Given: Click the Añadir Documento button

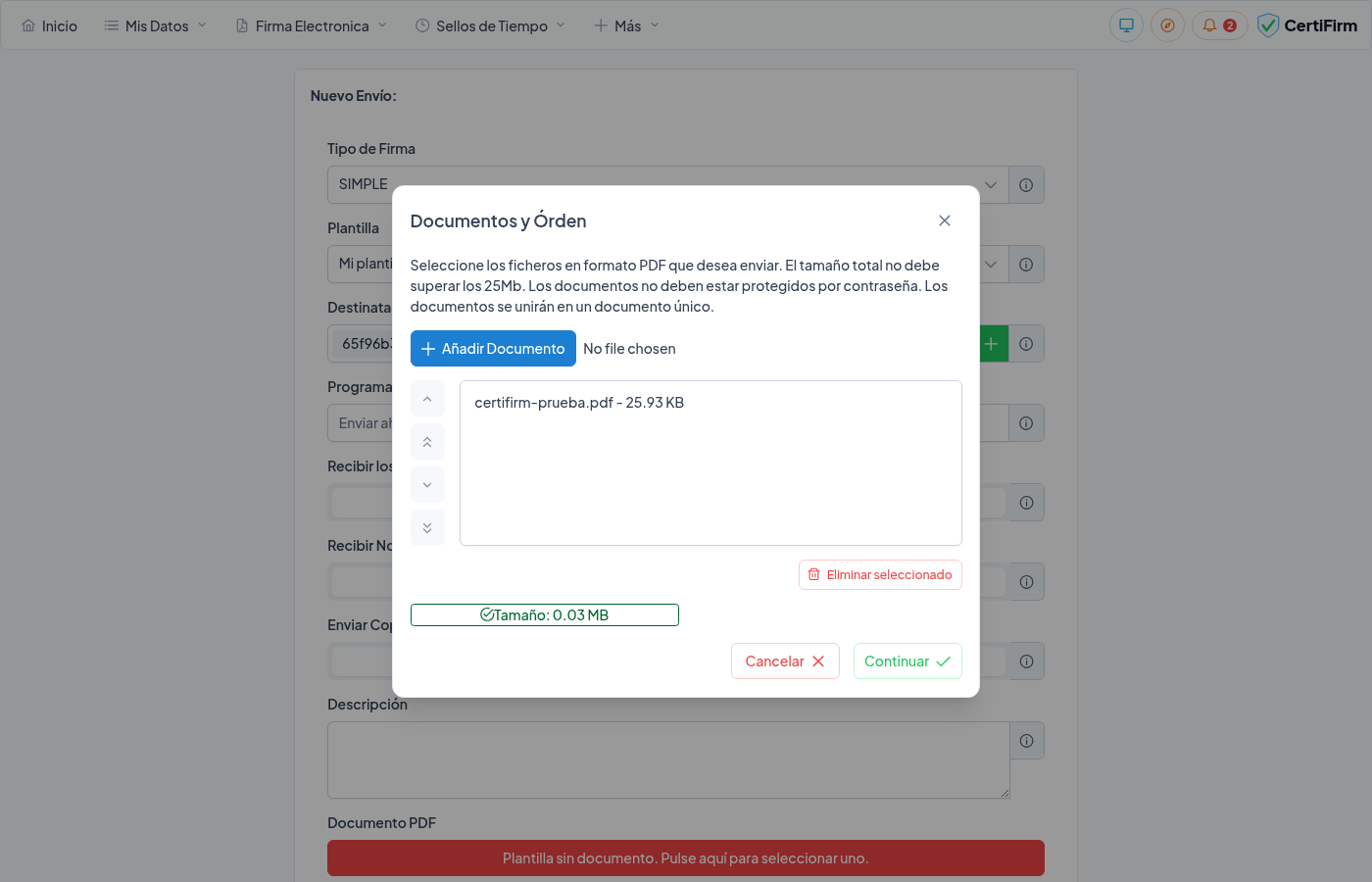Looking at the screenshot, I should [x=493, y=349].
